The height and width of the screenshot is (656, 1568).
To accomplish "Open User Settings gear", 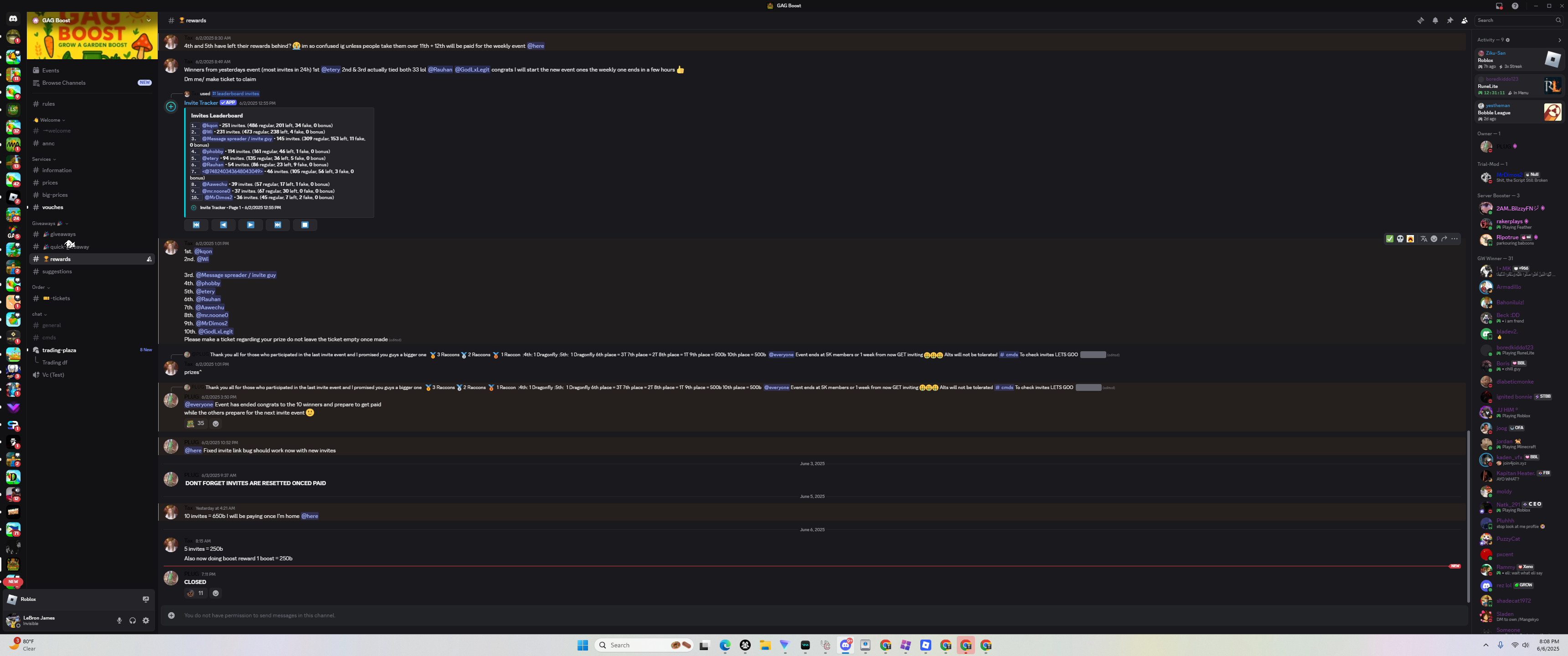I will (x=146, y=621).
